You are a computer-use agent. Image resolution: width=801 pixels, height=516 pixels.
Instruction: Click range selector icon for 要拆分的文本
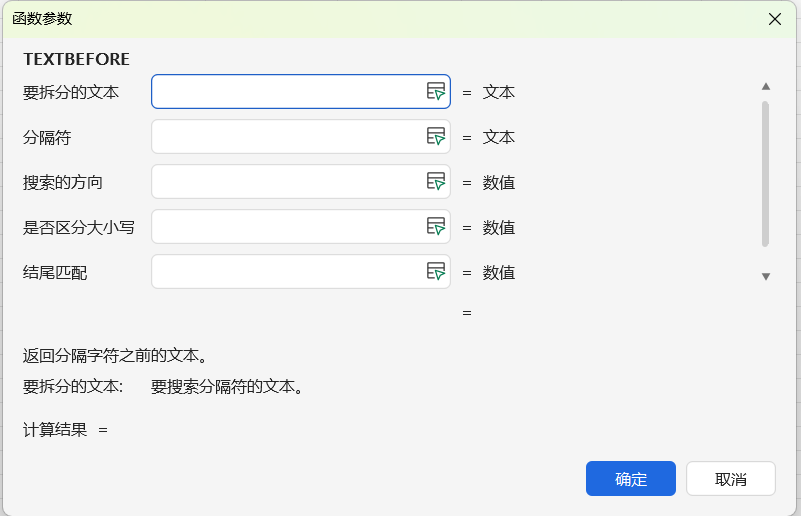point(436,92)
